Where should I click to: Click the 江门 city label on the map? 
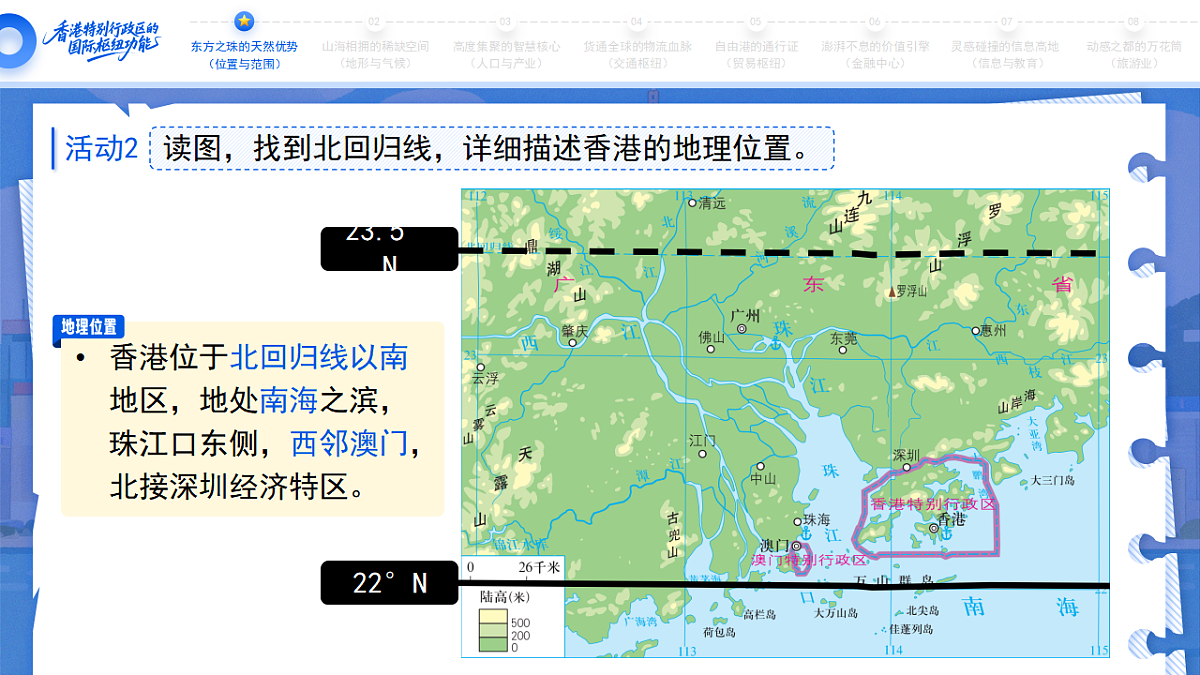(702, 440)
